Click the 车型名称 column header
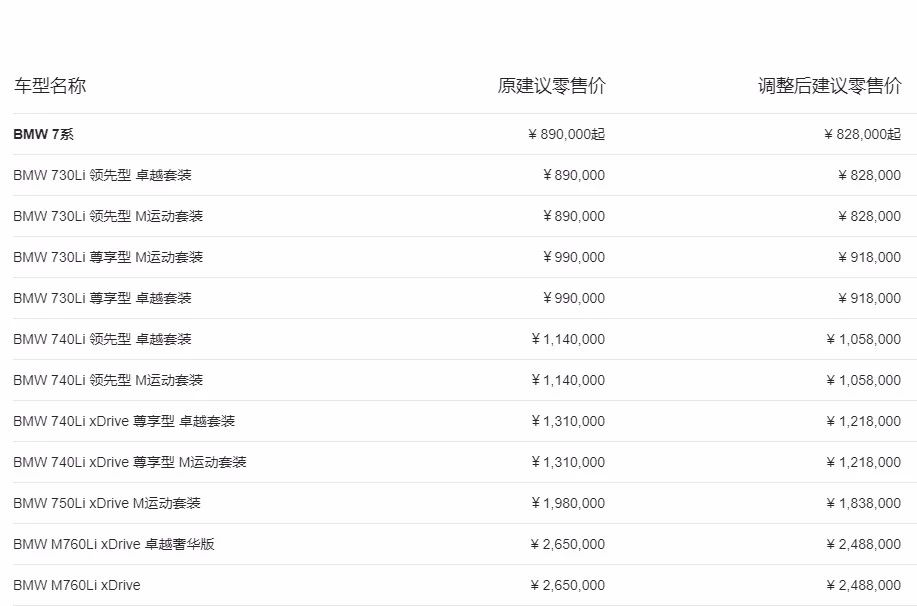This screenshot has width=917, height=606. [50, 86]
